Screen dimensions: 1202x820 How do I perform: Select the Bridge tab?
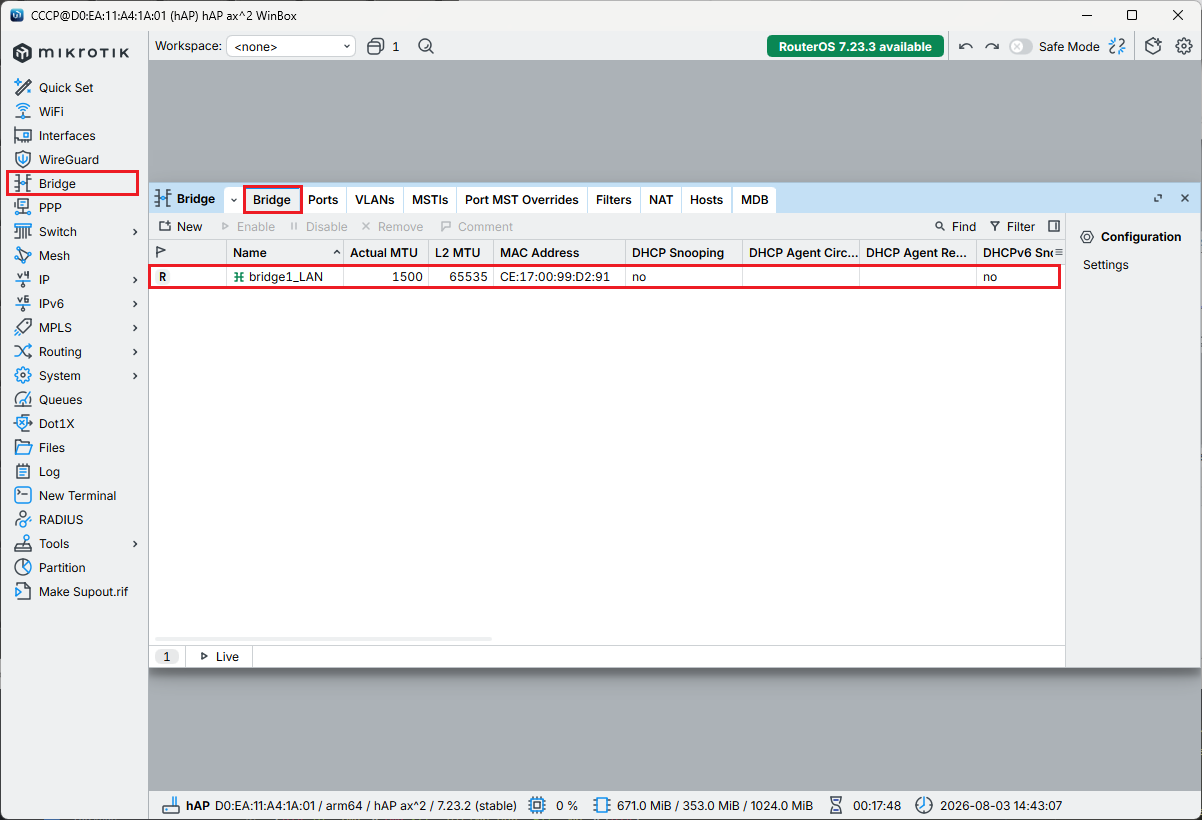272,200
